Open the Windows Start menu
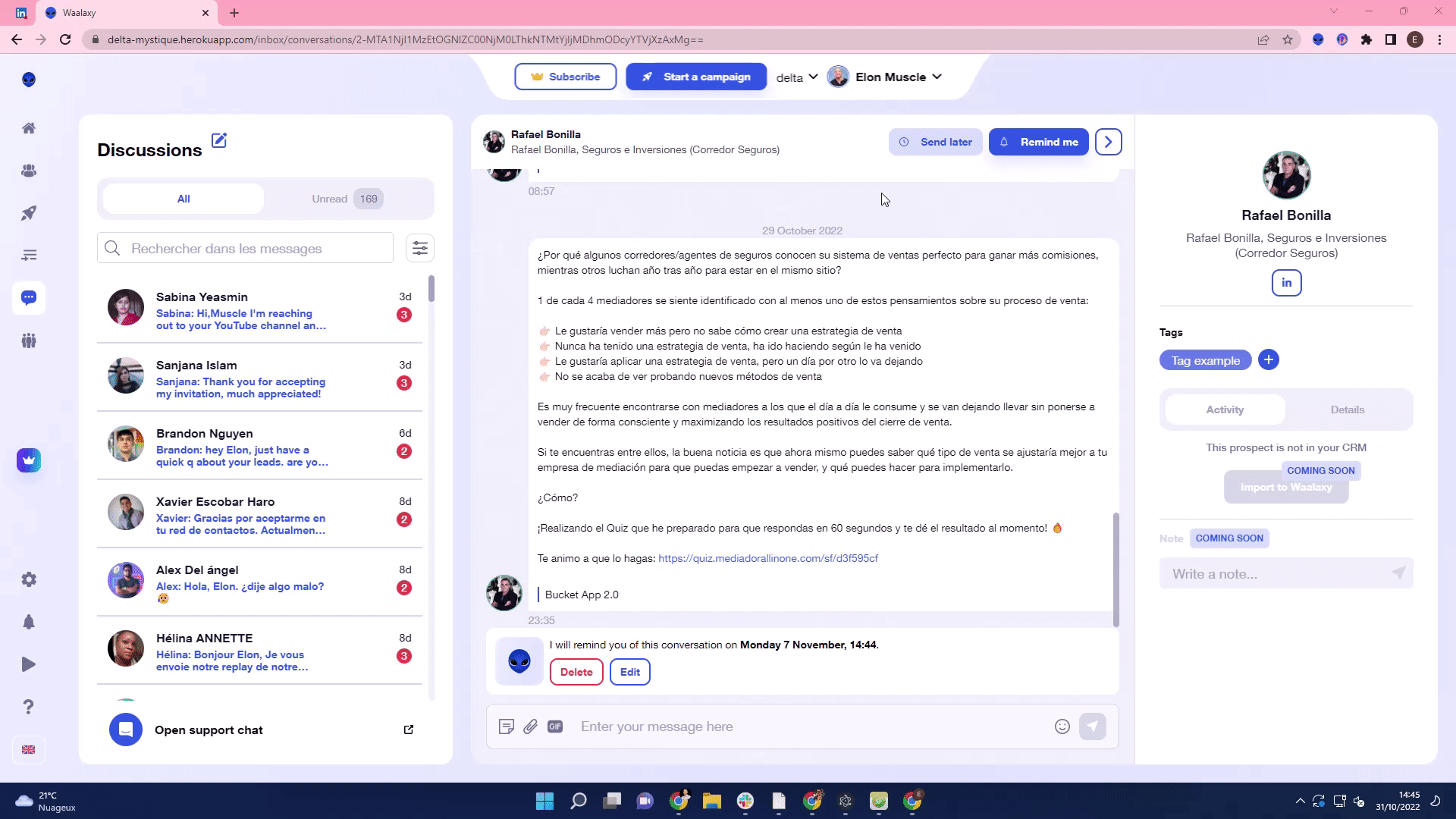Screen dimensions: 1456x819 click(x=544, y=801)
